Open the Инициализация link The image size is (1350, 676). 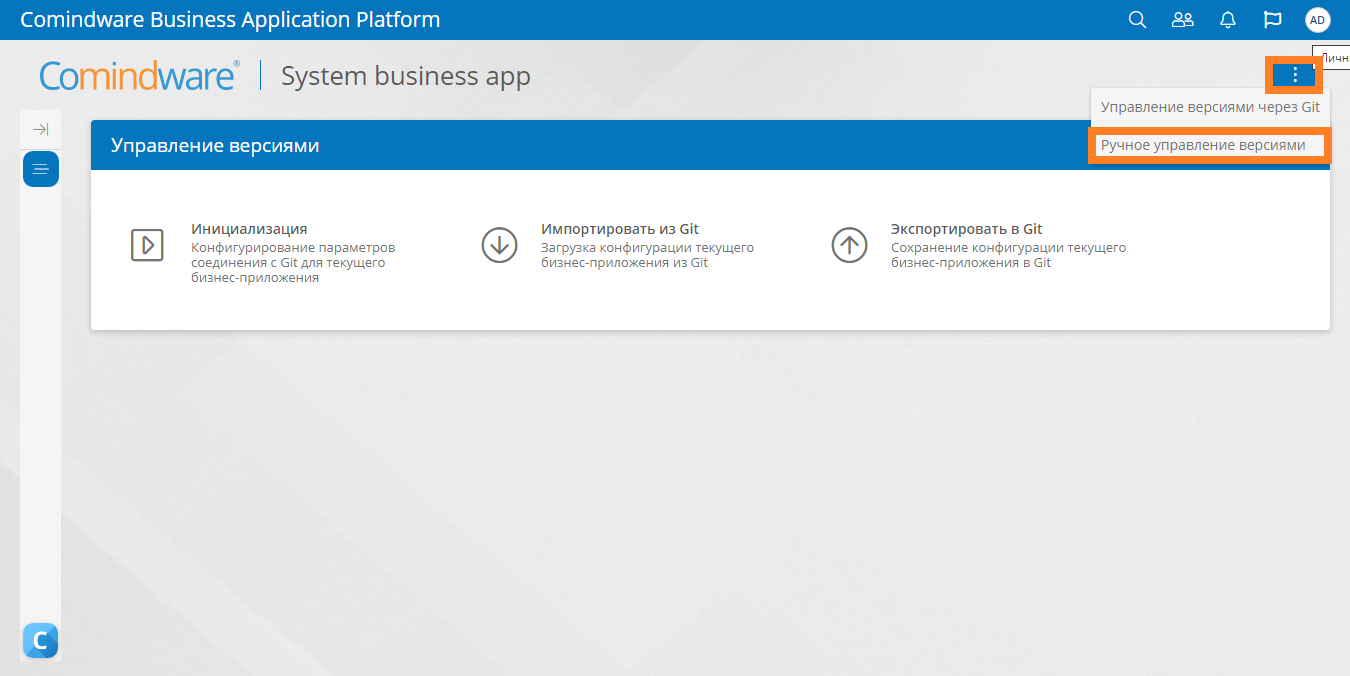coord(249,229)
